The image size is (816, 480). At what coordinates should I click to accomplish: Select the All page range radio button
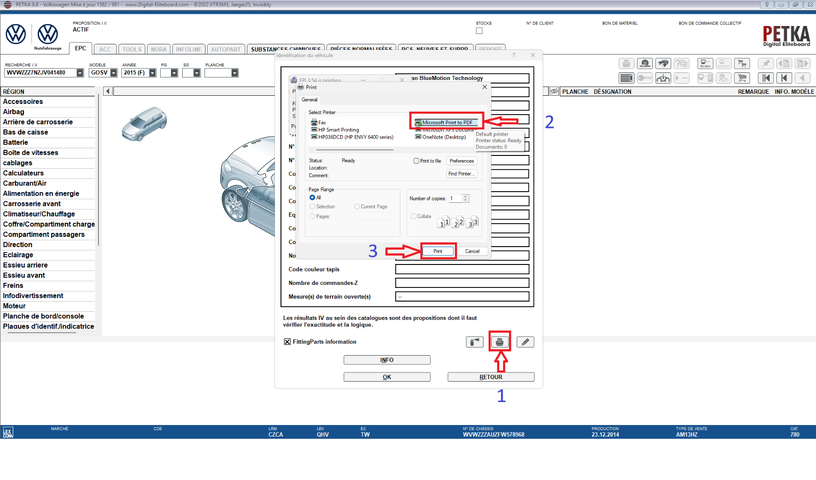pos(312,197)
